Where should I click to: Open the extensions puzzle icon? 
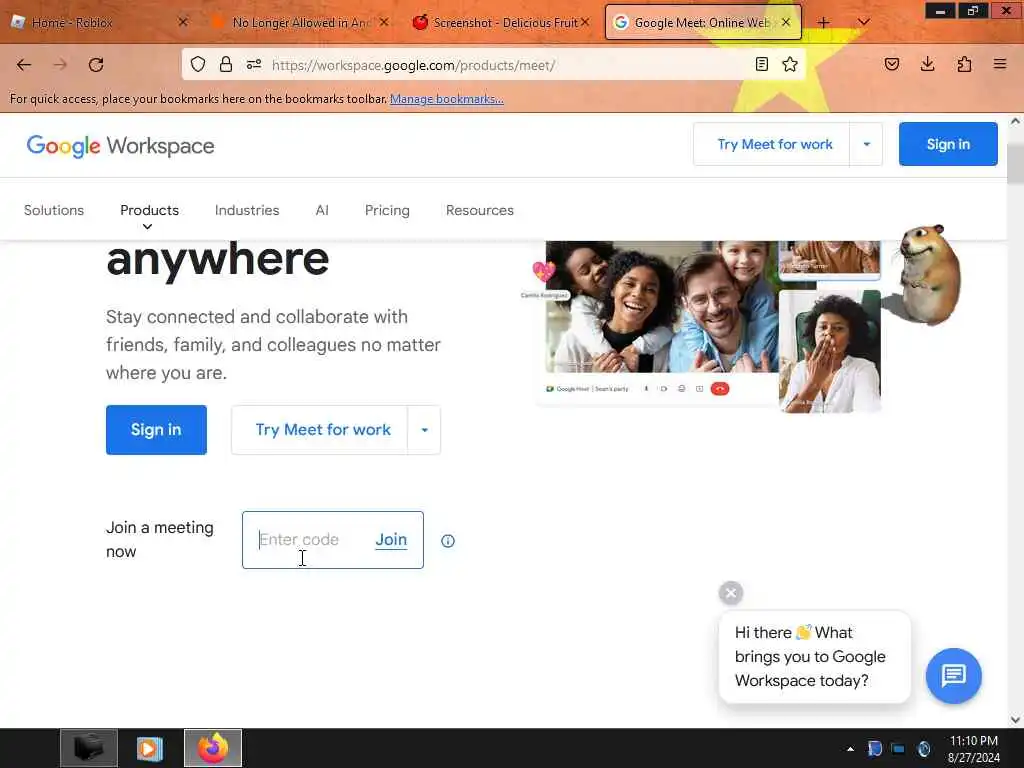point(964,64)
